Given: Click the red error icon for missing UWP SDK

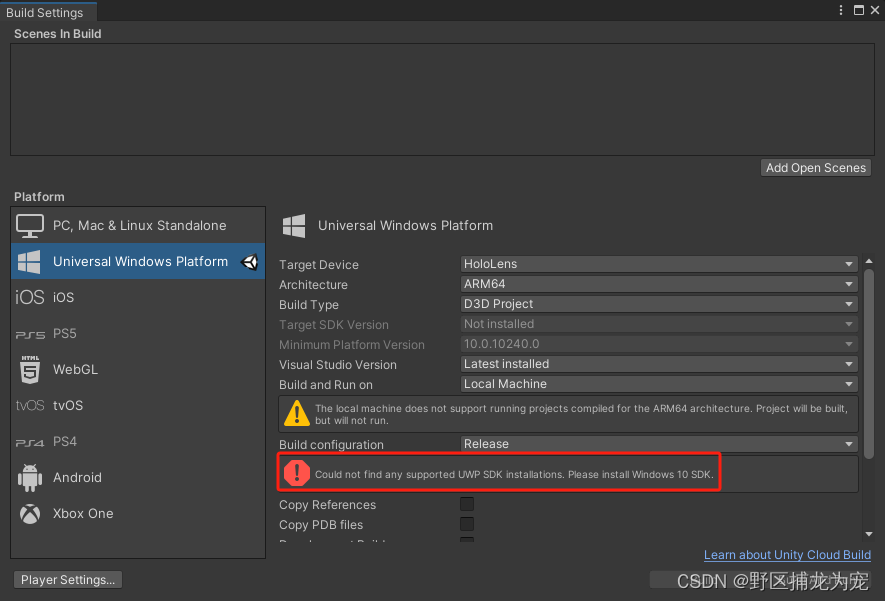Looking at the screenshot, I should pyautogui.click(x=297, y=474).
